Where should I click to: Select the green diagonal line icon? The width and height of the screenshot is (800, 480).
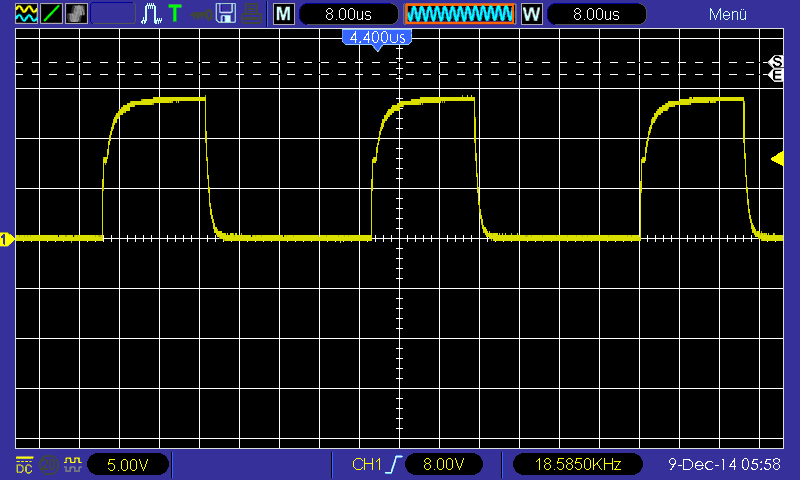(51, 14)
